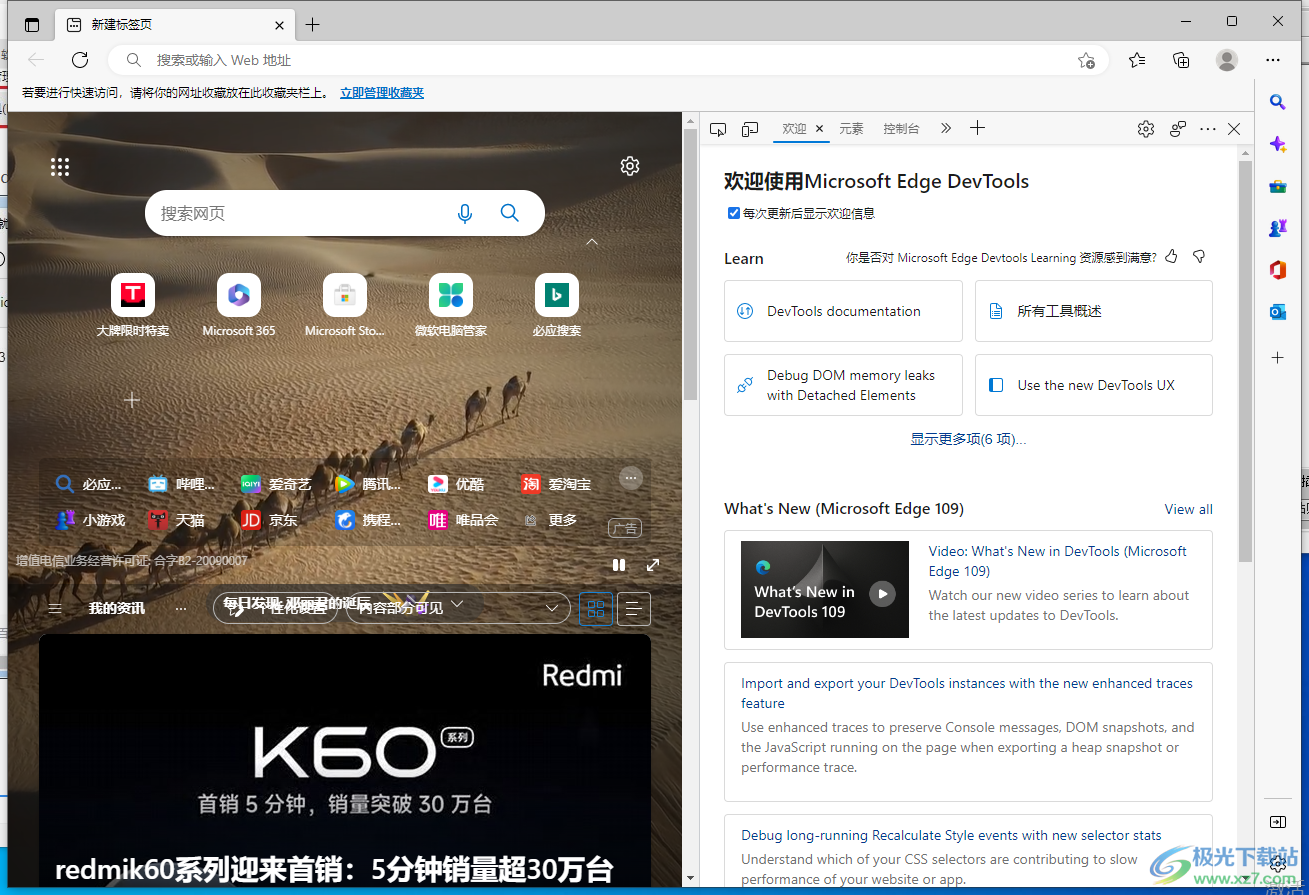The height and width of the screenshot is (895, 1309).
Task: Open the sidebar Tools briefcase icon
Action: point(1277,186)
